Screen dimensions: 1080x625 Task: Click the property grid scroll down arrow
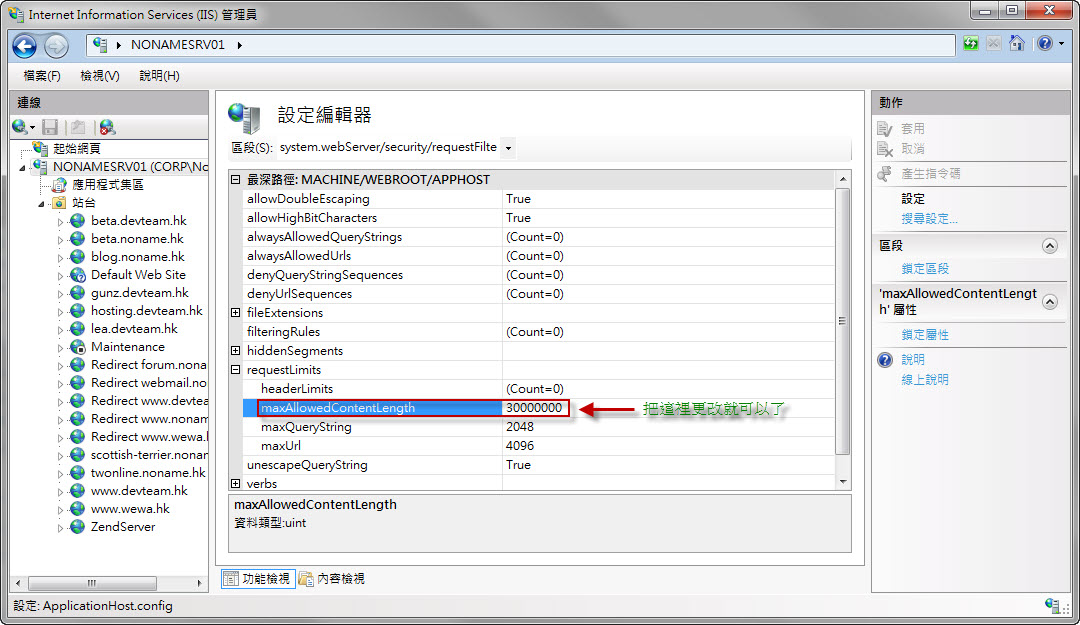click(842, 482)
